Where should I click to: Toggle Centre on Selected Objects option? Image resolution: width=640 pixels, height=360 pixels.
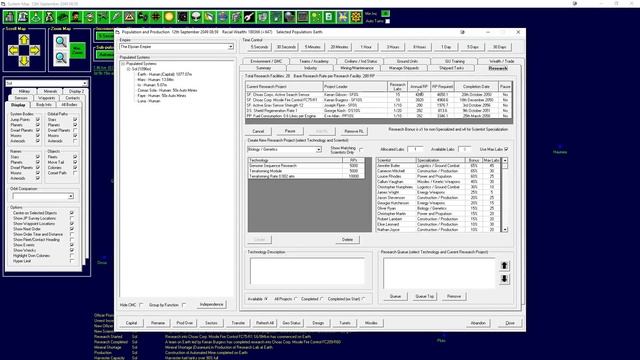[x=72, y=213]
